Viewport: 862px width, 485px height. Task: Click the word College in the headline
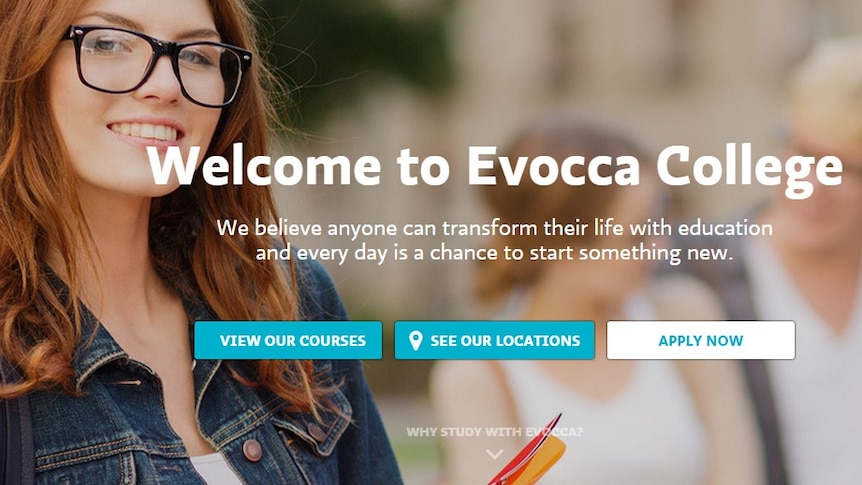click(x=749, y=169)
